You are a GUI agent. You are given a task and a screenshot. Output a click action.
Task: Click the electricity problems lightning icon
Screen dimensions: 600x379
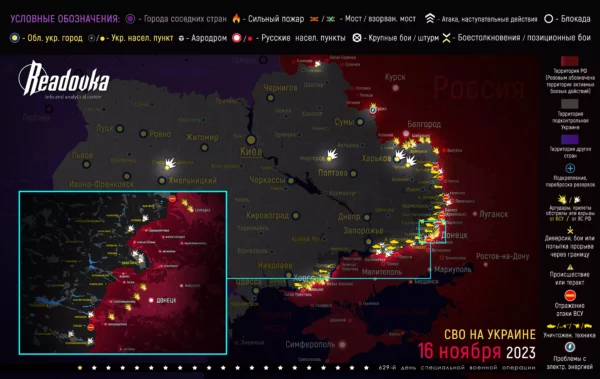click(x=570, y=347)
